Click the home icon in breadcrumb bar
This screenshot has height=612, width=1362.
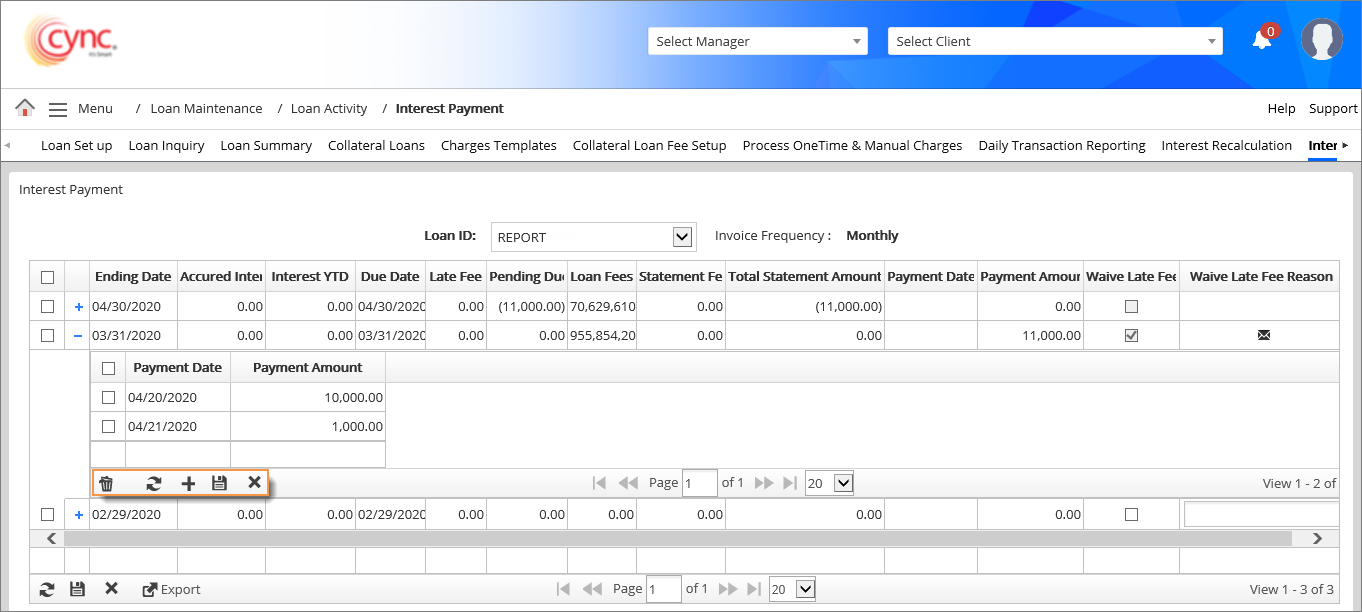click(x=25, y=108)
